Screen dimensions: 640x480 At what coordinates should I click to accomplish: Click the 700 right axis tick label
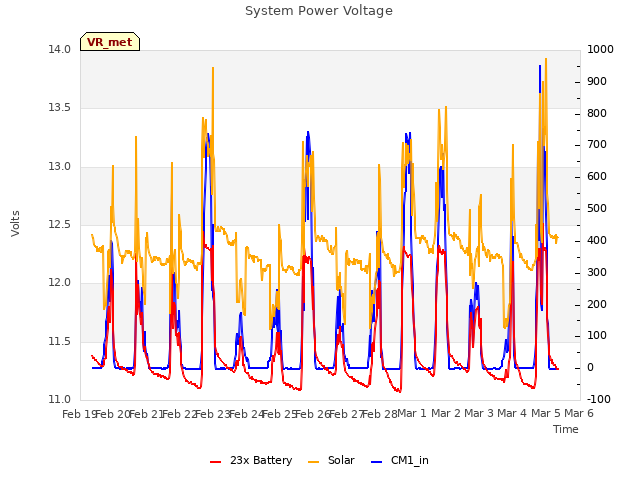click(x=597, y=144)
